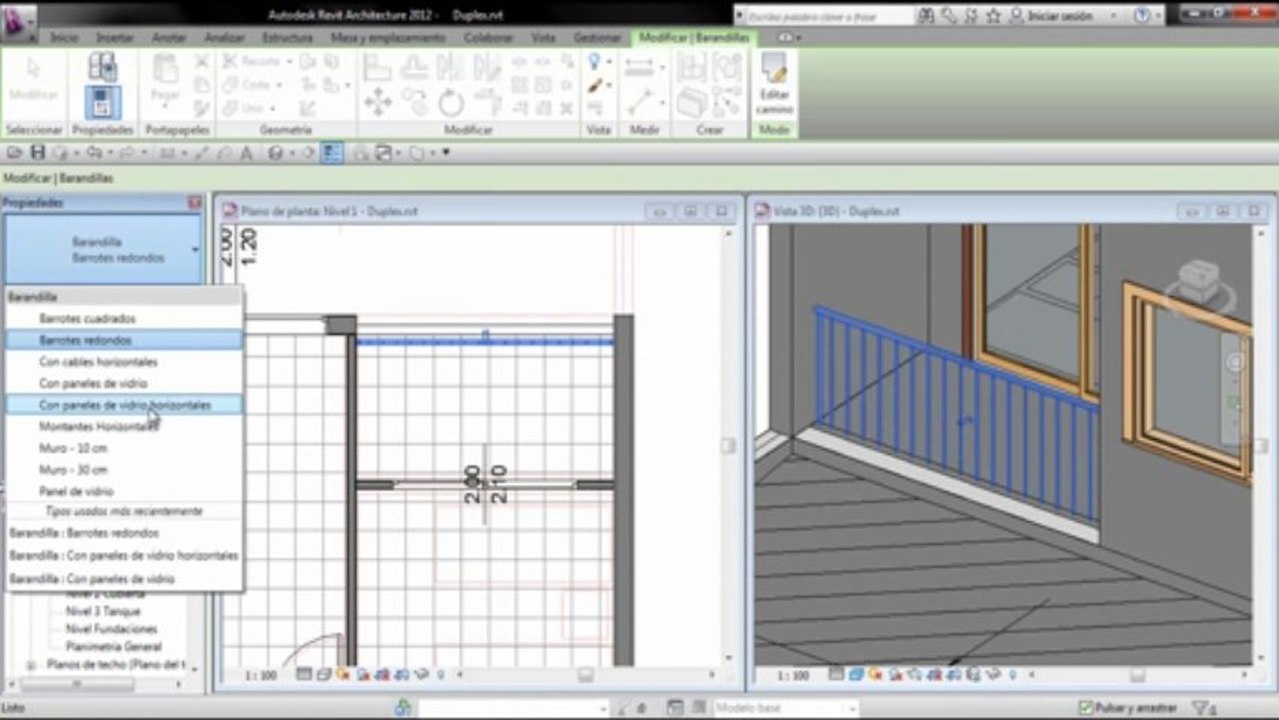This screenshot has width=1279, height=720.
Task: Choose Con paneles de vidrio horizontales type
Action: point(124,405)
